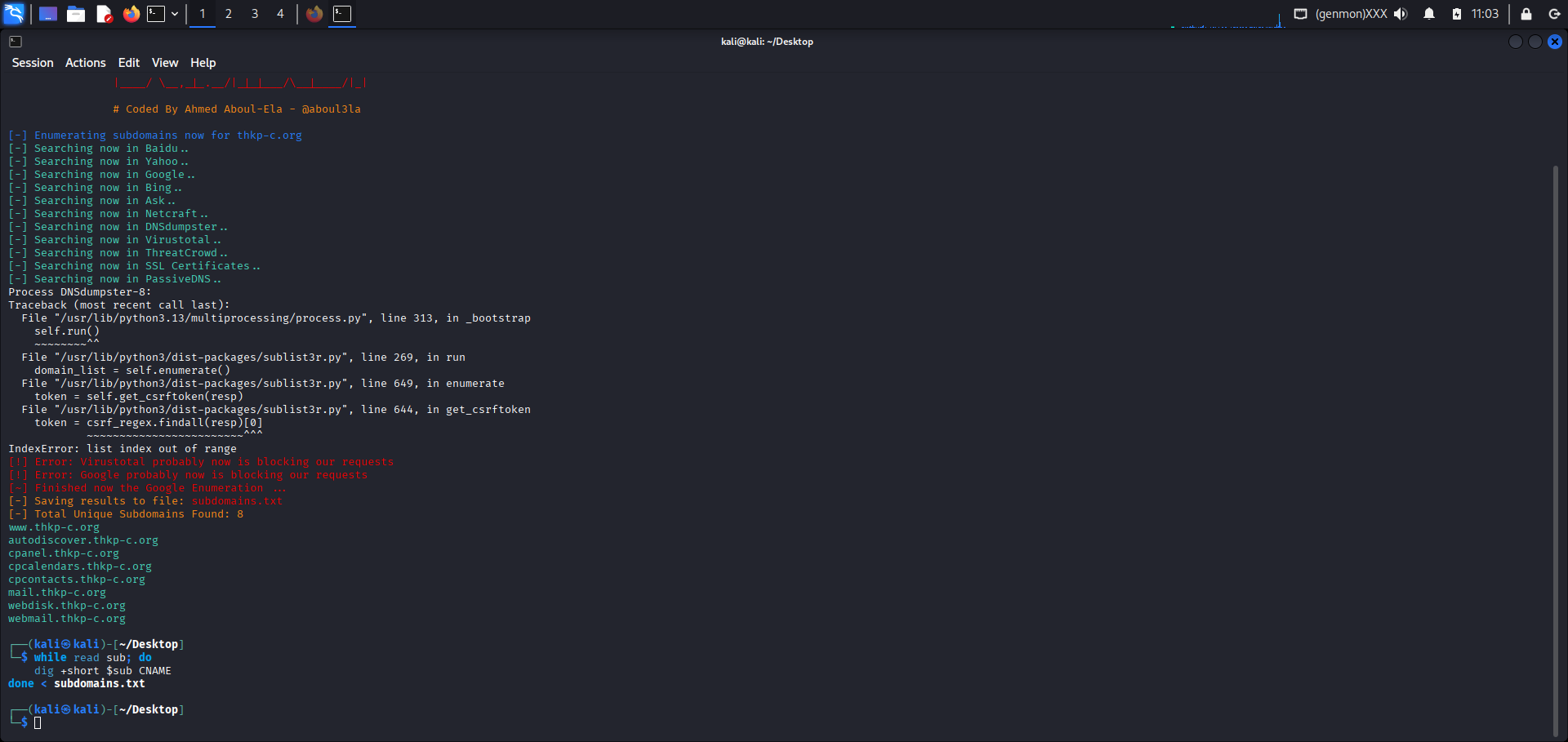Click the www.thkp-c.org result line
This screenshot has height=742, width=1568.
(54, 527)
